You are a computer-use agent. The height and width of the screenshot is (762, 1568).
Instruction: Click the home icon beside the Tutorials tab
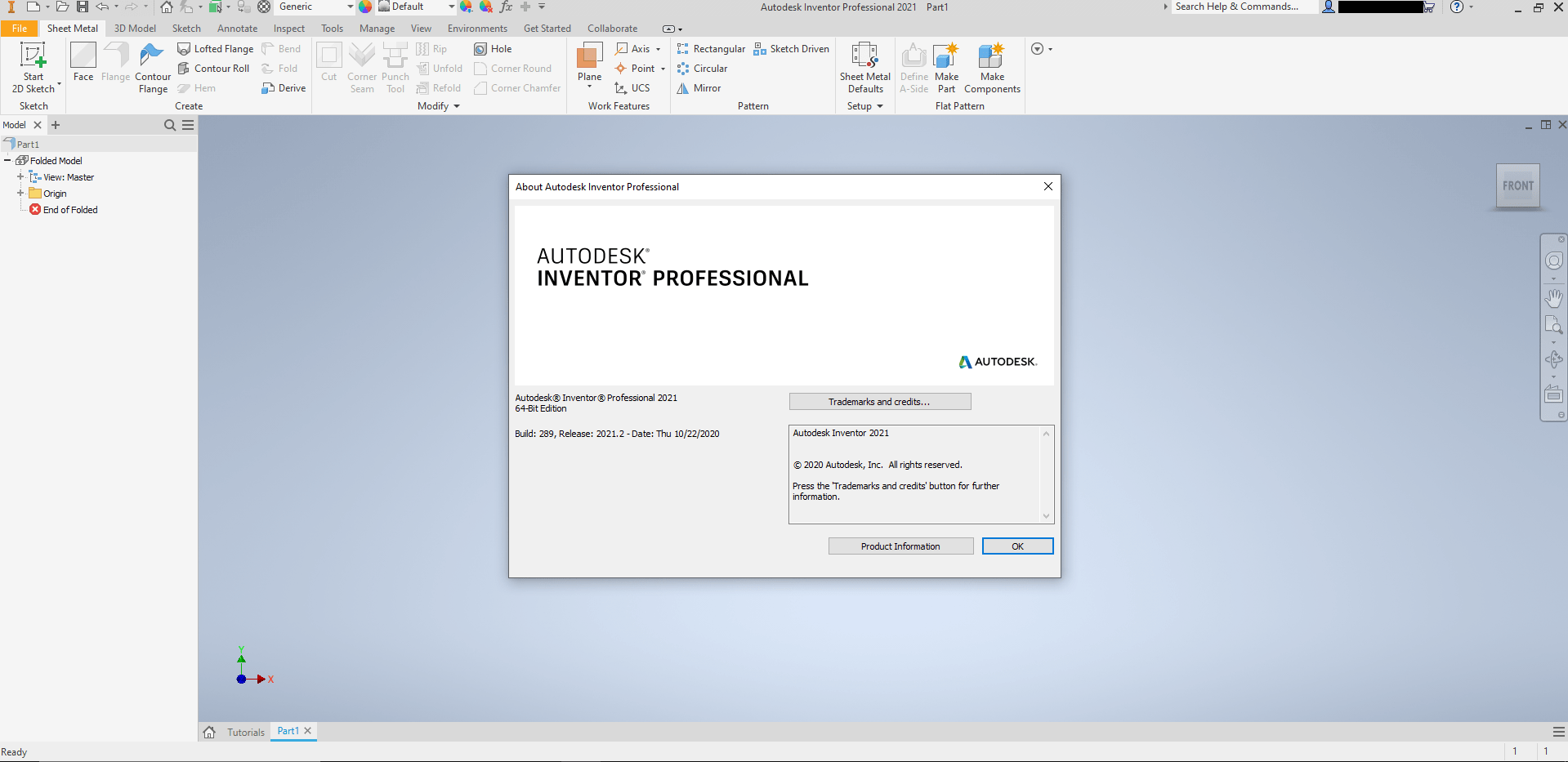209,733
